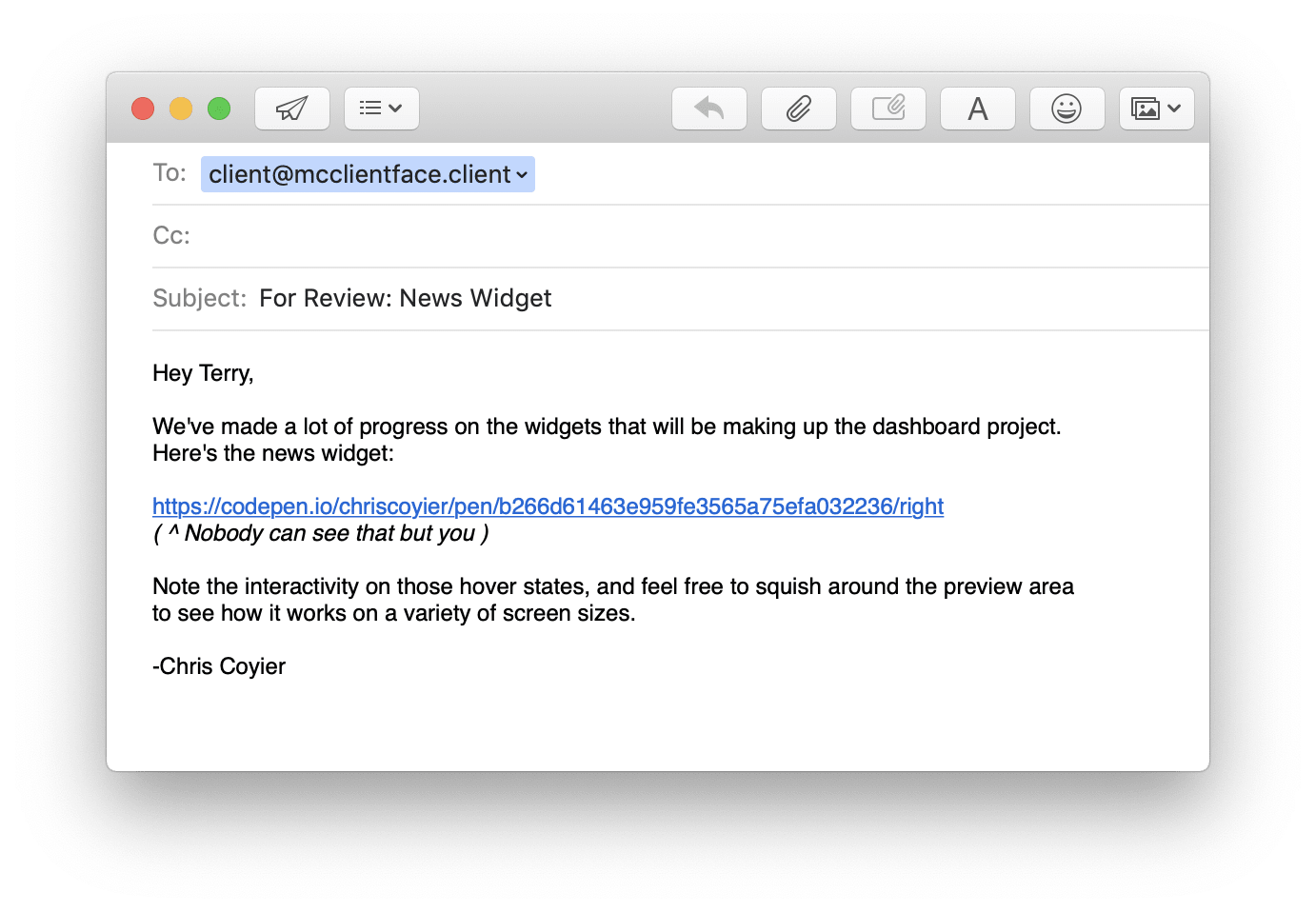Minimize the window with yellow button
This screenshot has height=912, width=1316.
pos(181,109)
